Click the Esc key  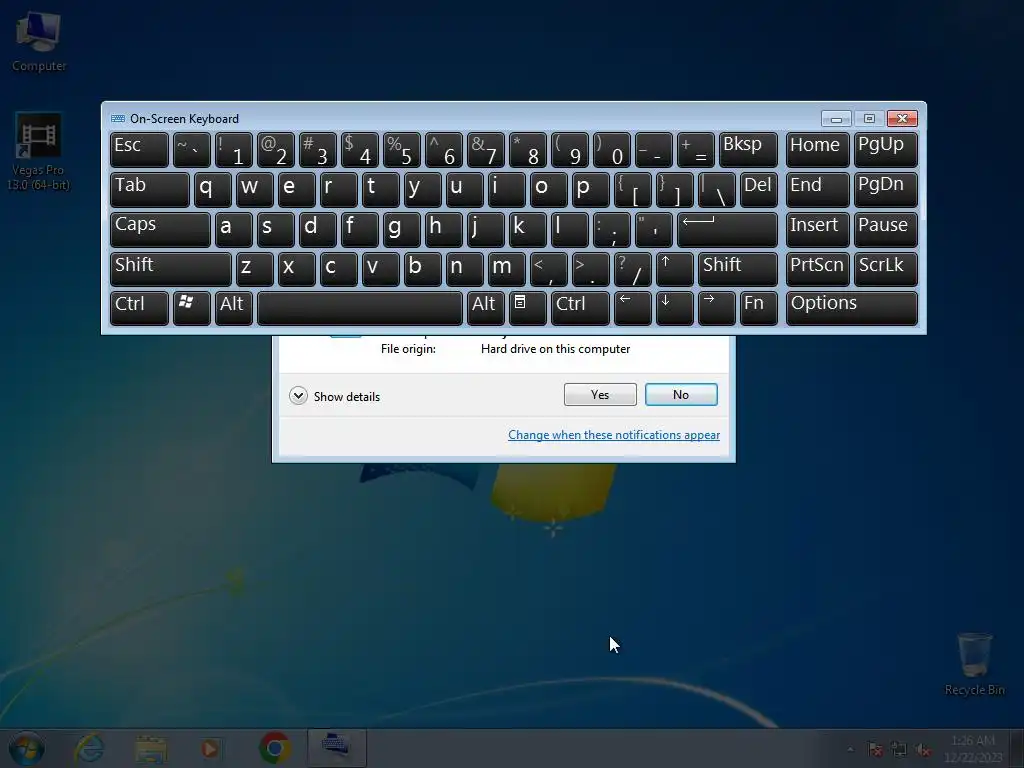(x=139, y=150)
